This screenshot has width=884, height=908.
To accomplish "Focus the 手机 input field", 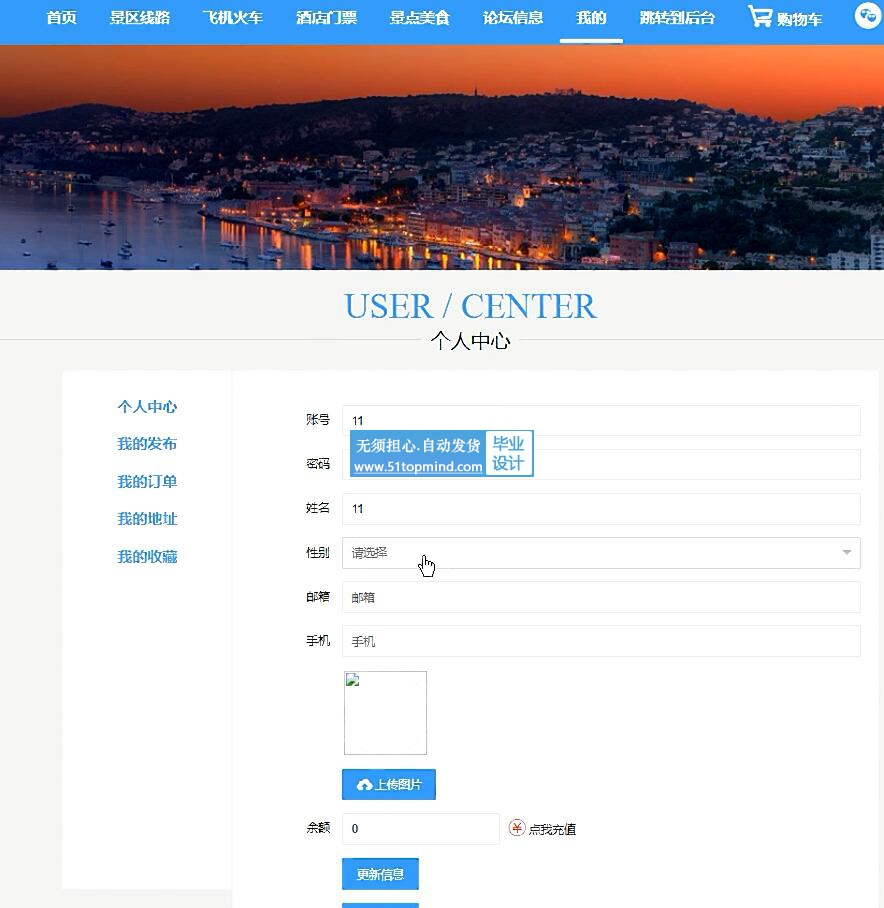I will point(601,641).
